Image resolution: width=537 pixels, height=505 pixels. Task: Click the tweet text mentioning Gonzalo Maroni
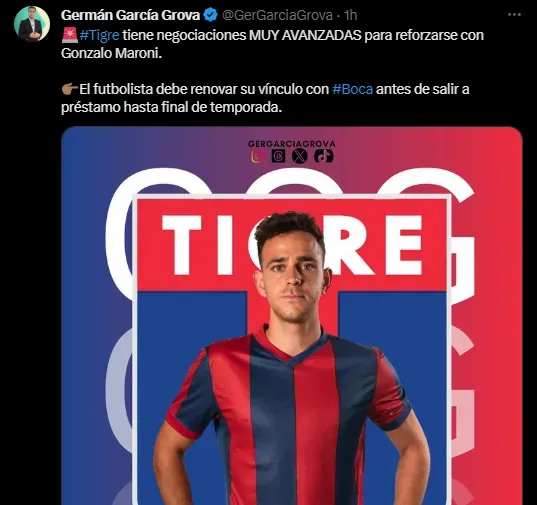click(272, 44)
